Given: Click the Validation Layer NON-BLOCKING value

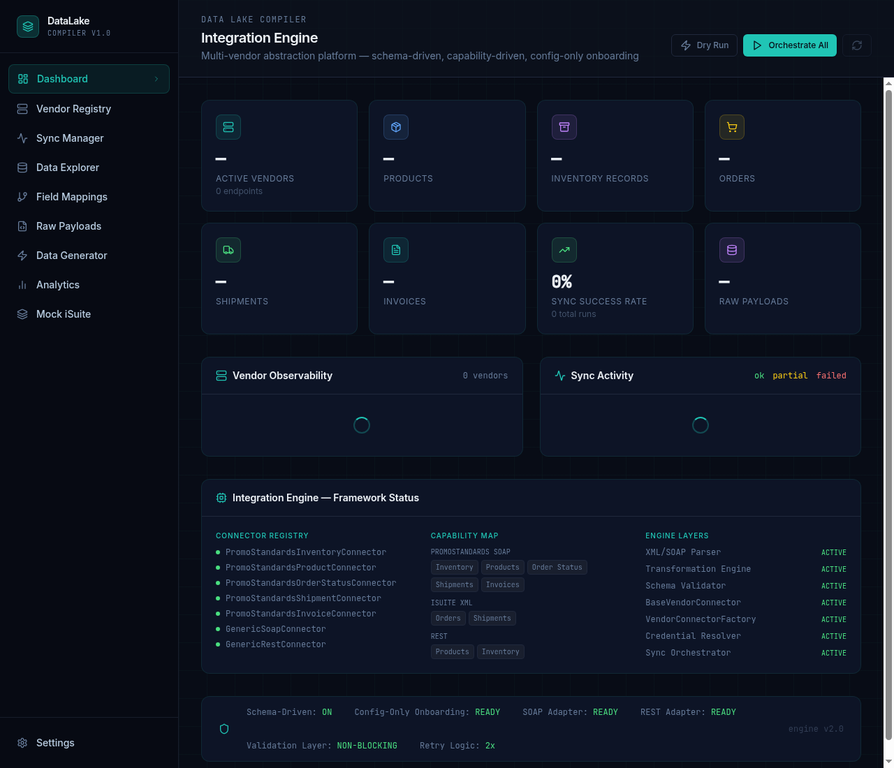Looking at the screenshot, I should (367, 746).
